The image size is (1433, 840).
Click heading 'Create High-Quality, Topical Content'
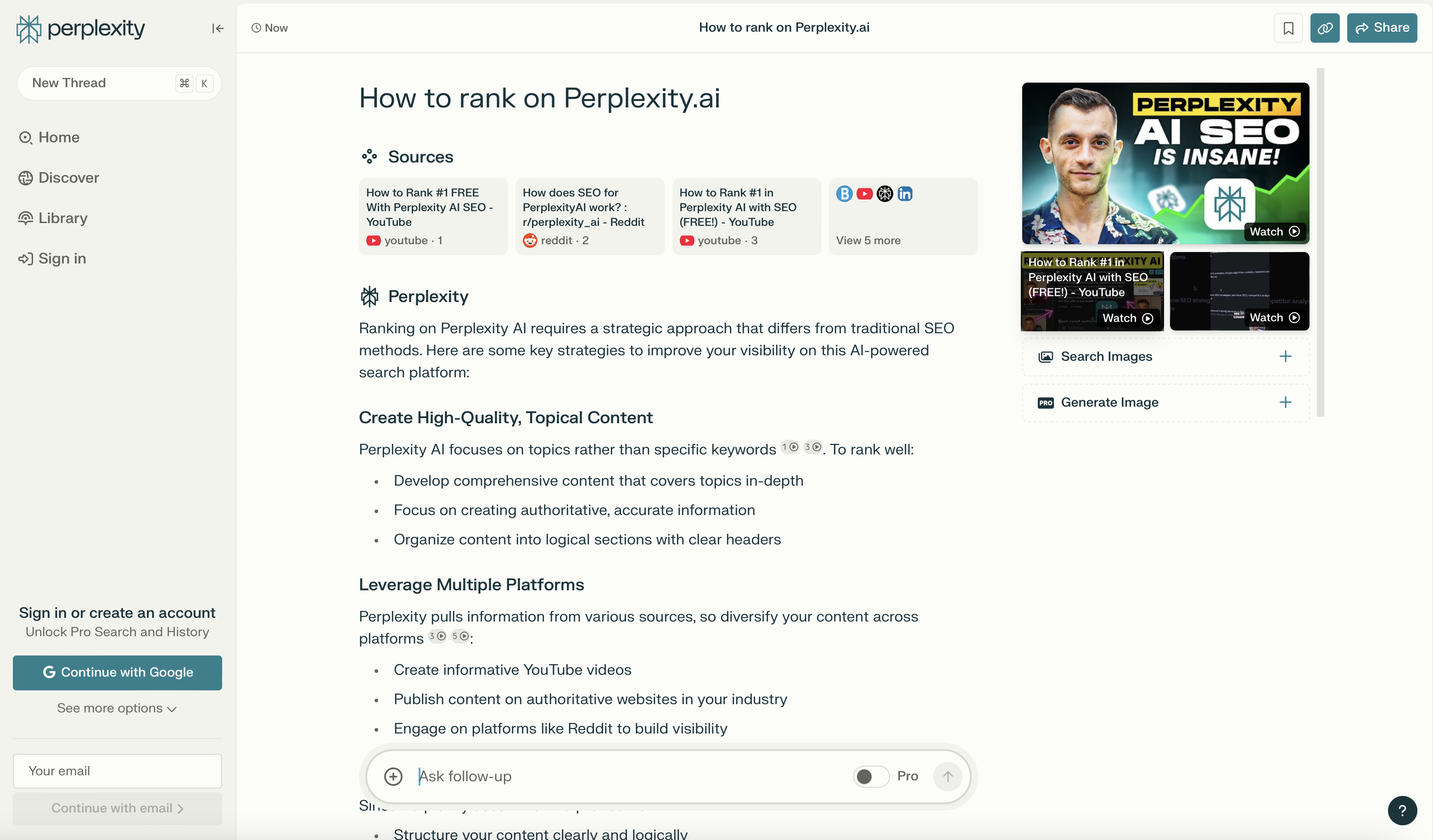(x=505, y=418)
